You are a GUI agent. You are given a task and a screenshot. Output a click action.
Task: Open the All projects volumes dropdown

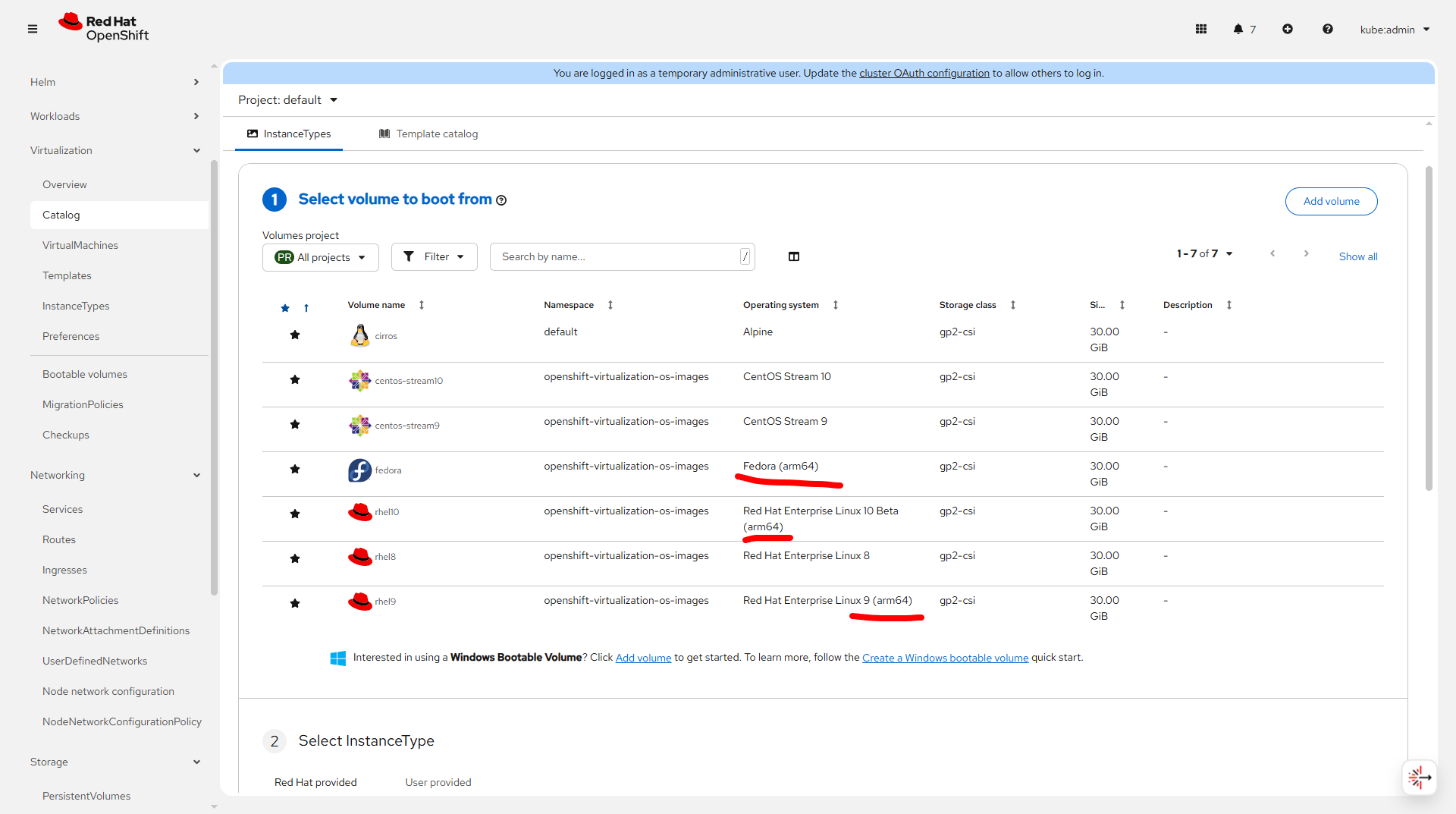[321, 257]
